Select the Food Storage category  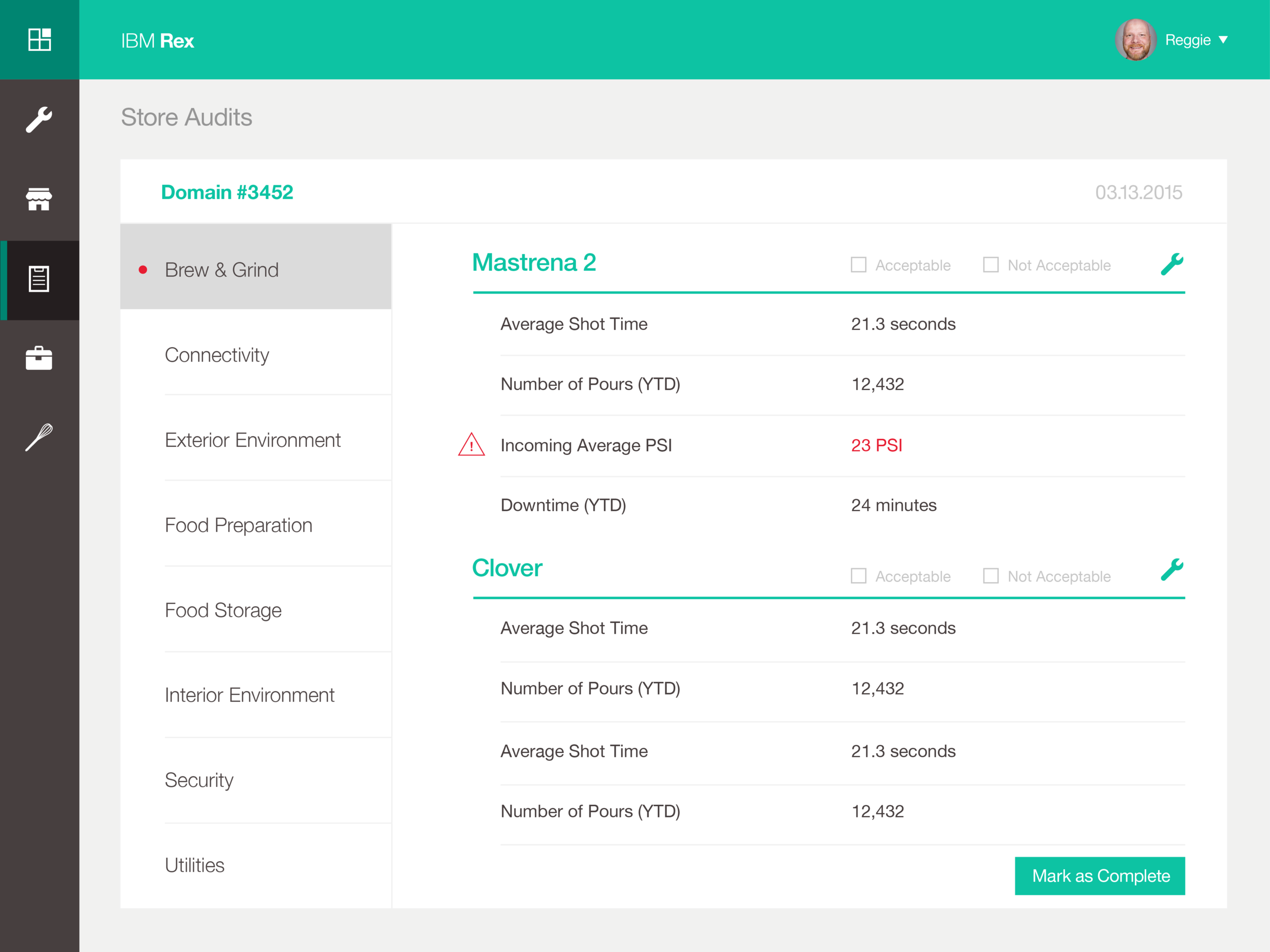(x=256, y=610)
